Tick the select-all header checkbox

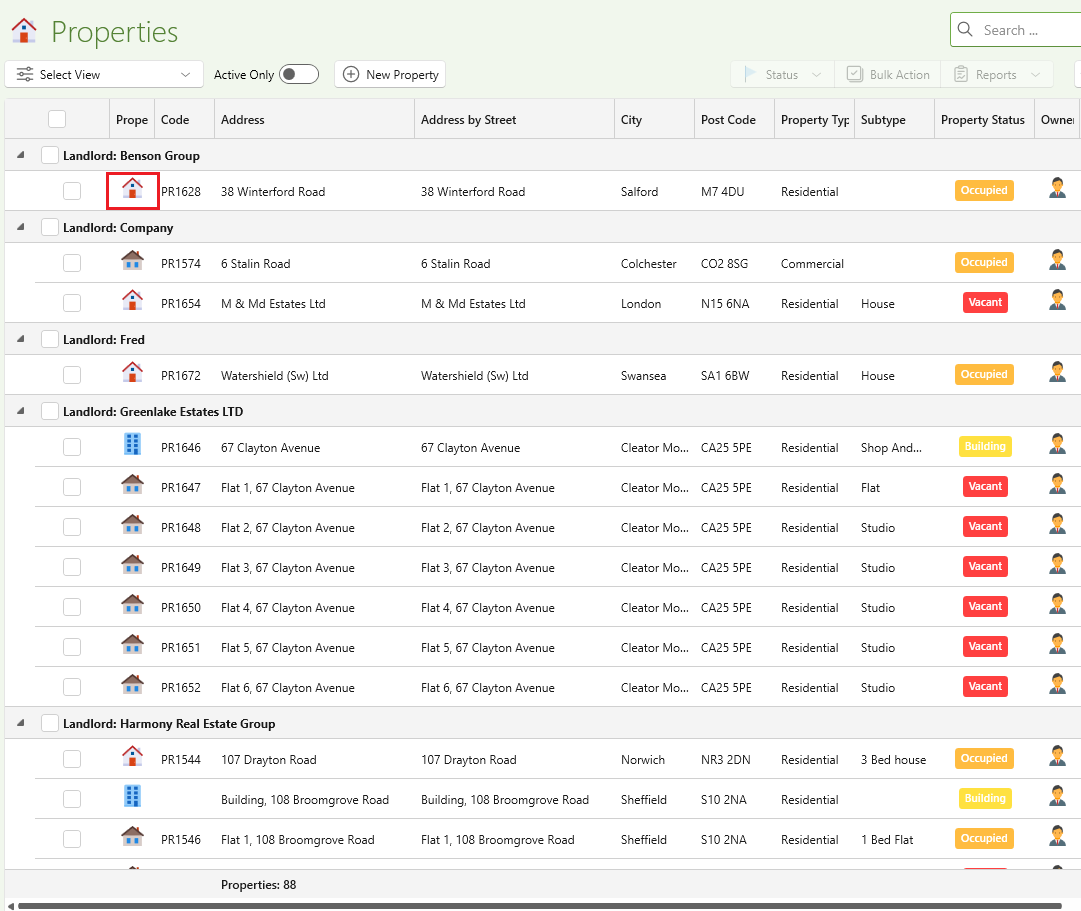pyautogui.click(x=57, y=119)
